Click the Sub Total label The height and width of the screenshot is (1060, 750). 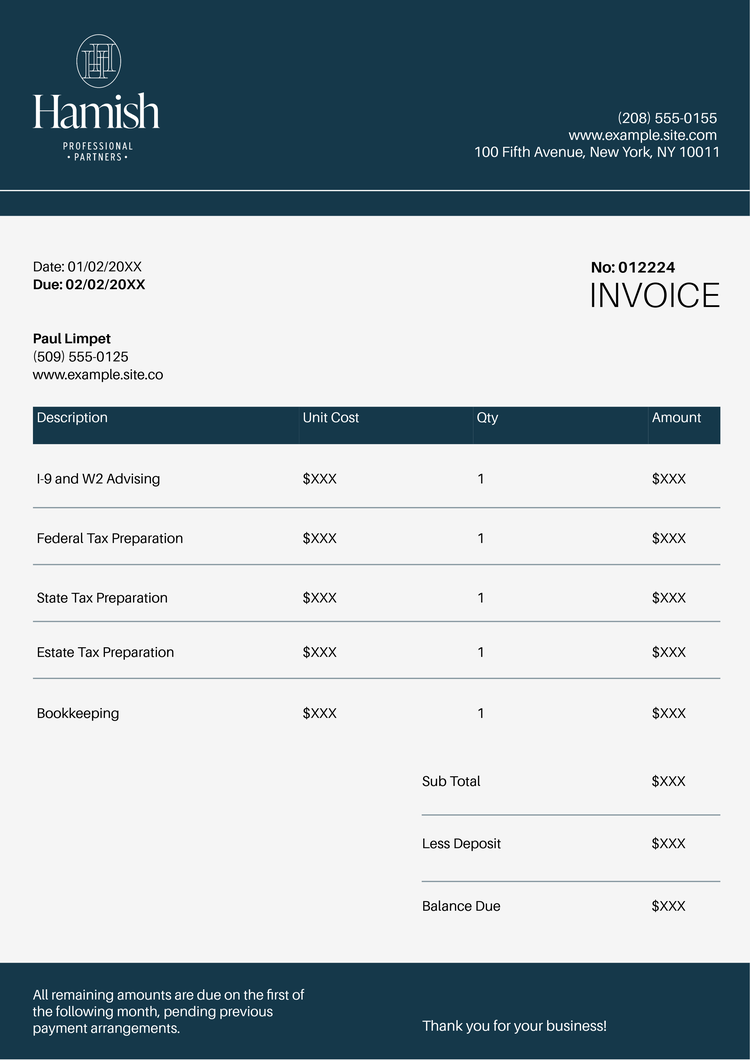tap(451, 781)
